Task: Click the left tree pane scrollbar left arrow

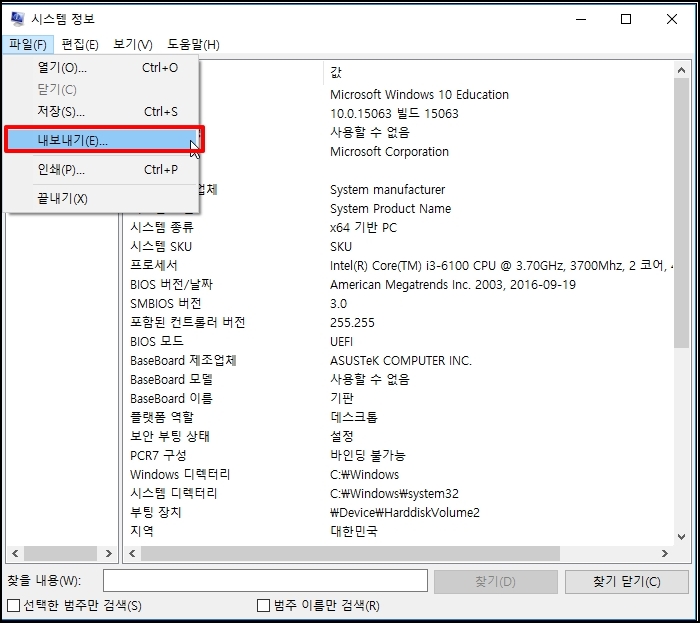Action: (15, 553)
